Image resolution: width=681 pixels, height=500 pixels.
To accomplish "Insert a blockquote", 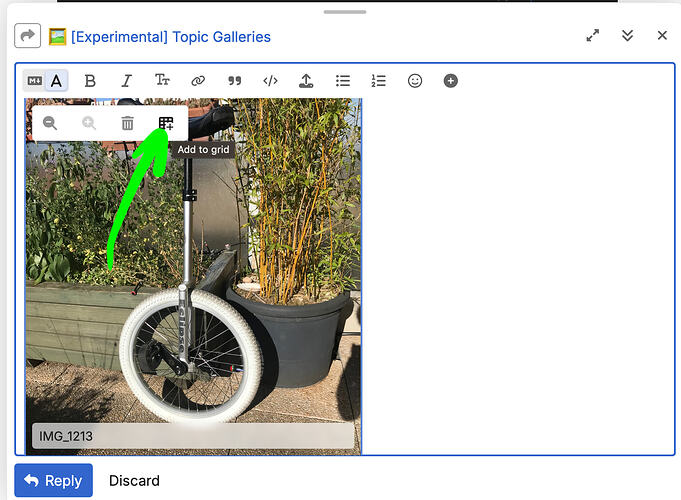I will click(x=234, y=81).
